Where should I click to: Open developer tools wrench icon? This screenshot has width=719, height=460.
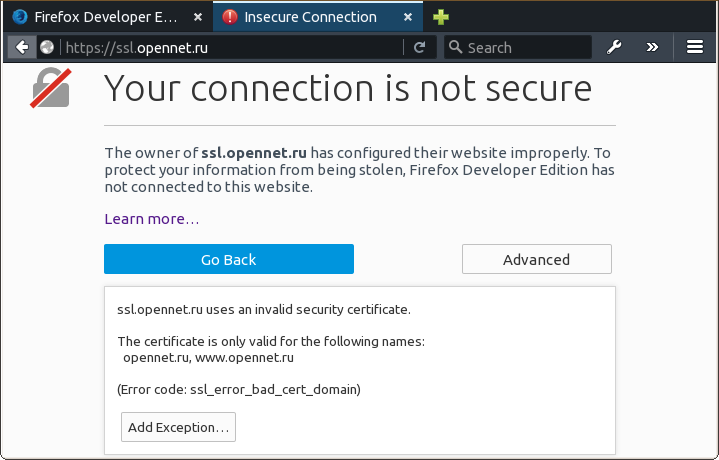[x=614, y=47]
